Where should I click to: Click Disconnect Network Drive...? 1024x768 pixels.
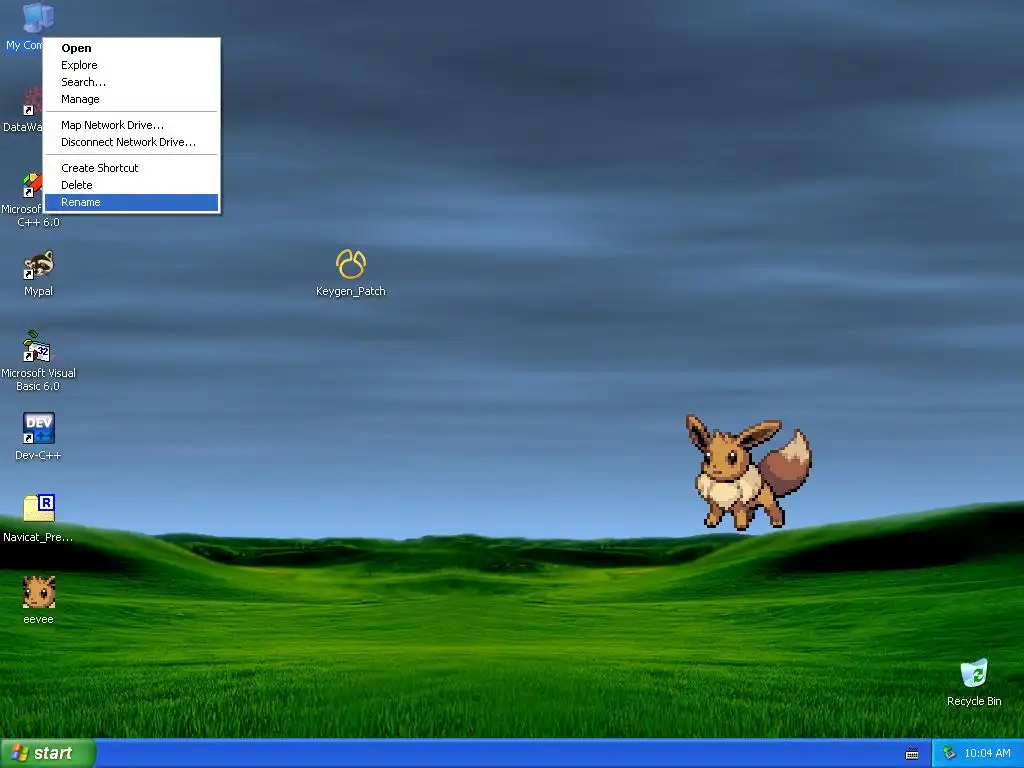point(131,142)
